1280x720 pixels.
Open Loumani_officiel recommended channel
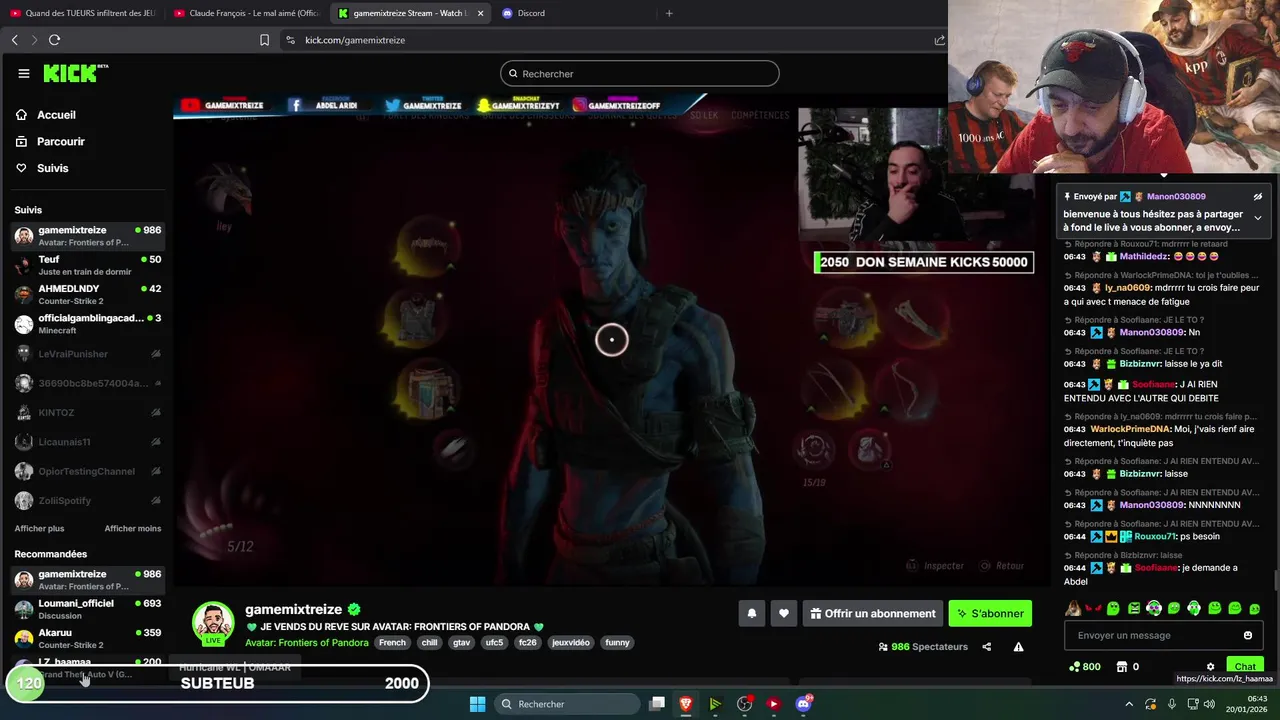click(x=87, y=609)
